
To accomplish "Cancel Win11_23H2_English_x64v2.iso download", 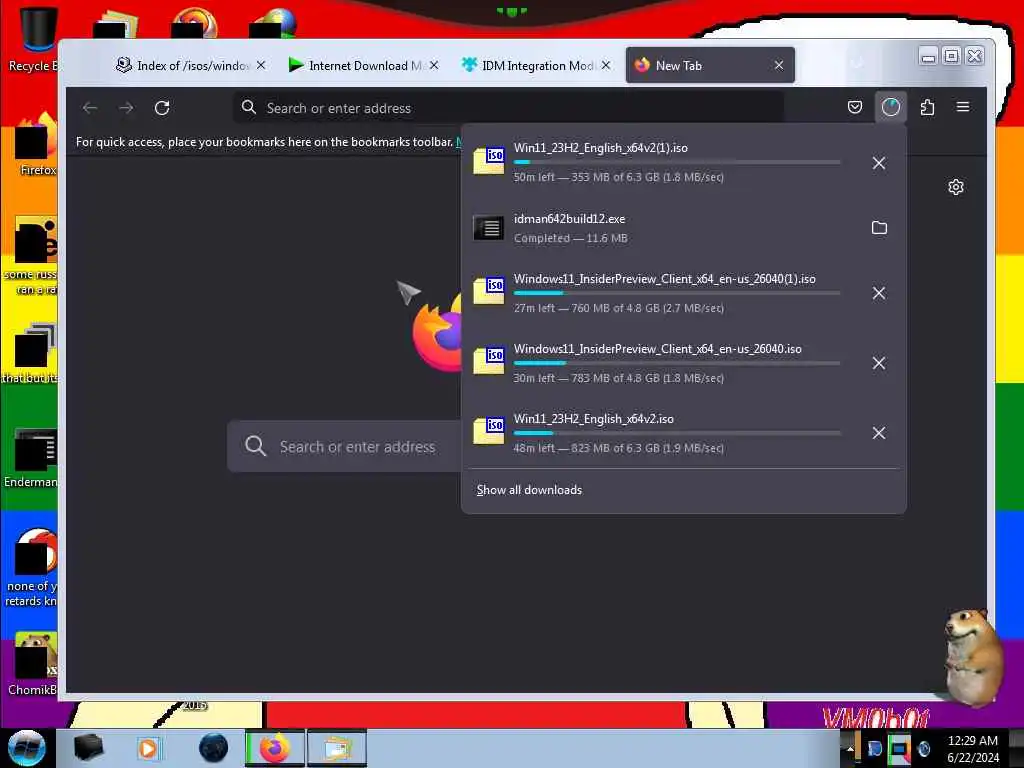I will (x=879, y=433).
